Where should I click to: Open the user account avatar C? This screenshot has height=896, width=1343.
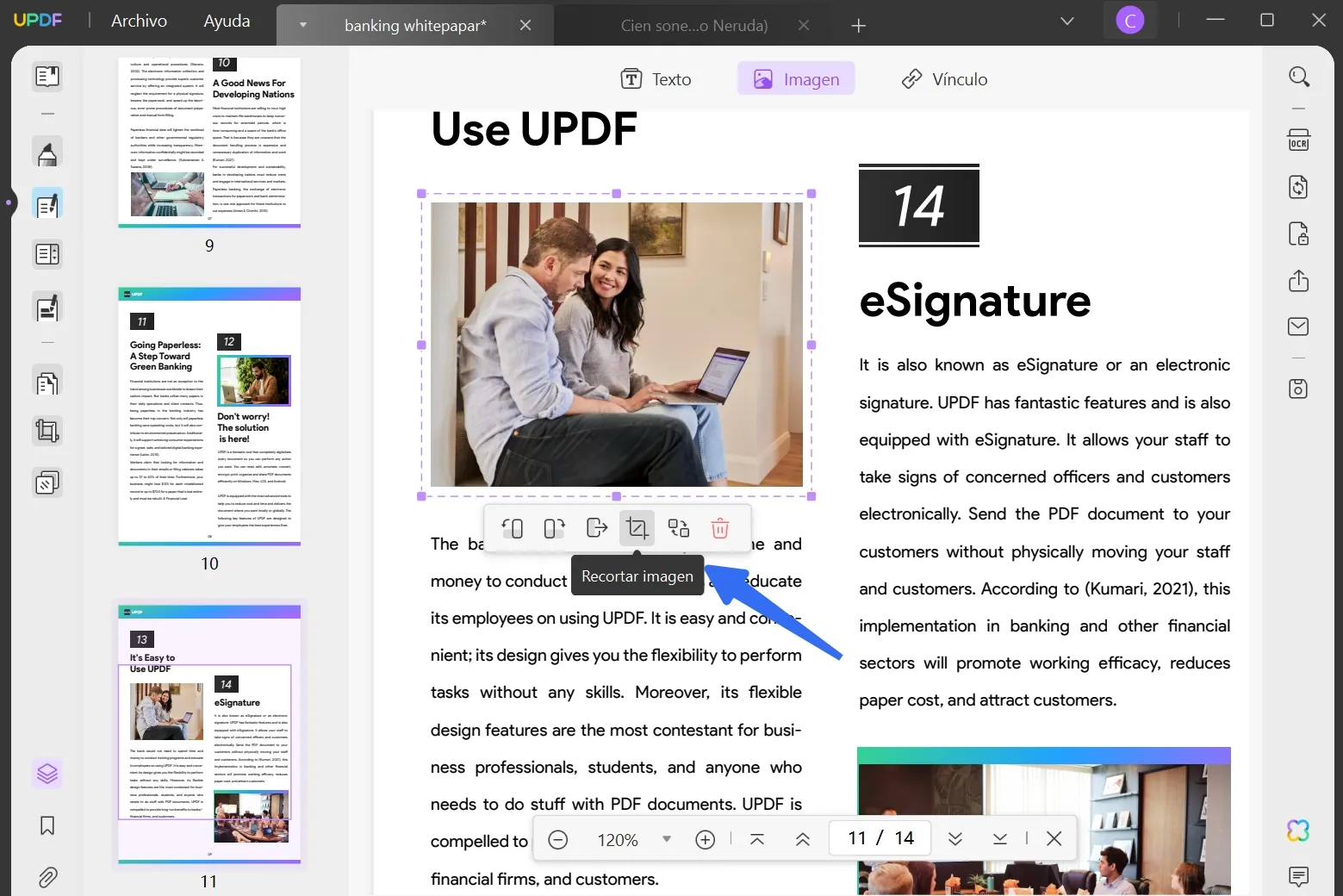pos(1130,20)
